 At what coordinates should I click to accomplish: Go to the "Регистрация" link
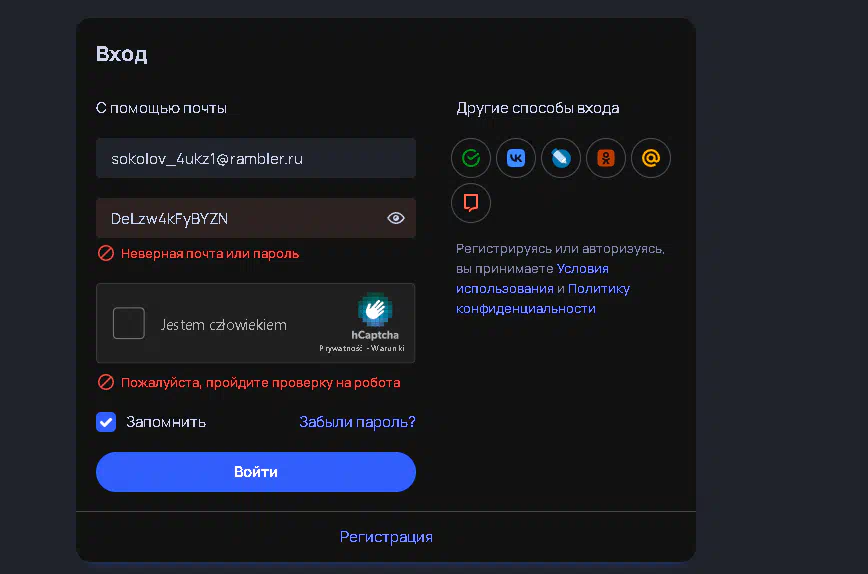386,537
